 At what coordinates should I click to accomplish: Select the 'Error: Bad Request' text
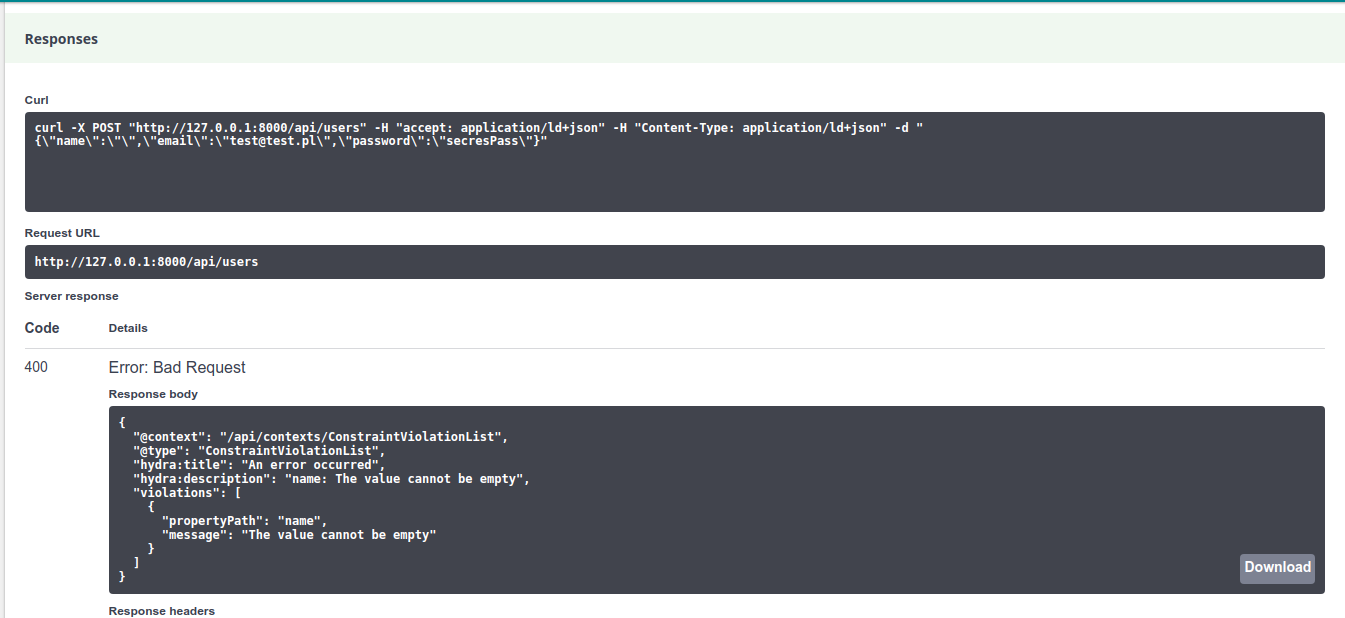click(x=177, y=367)
